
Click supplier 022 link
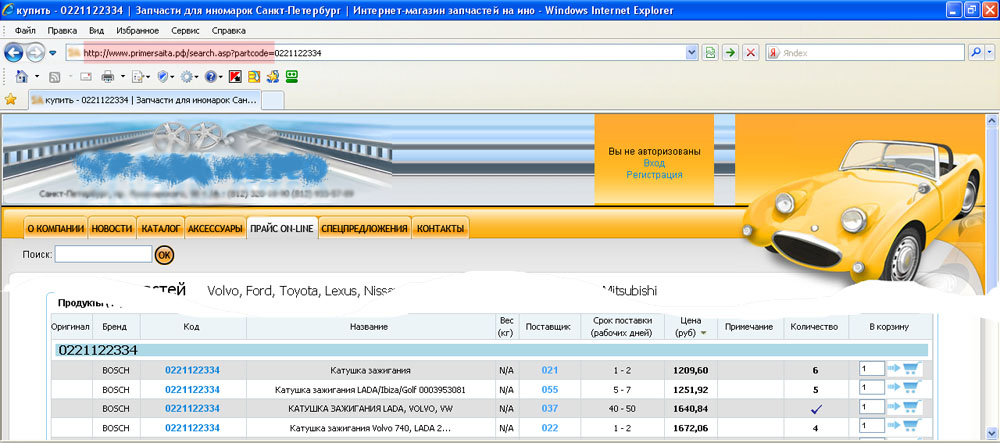[x=550, y=428]
